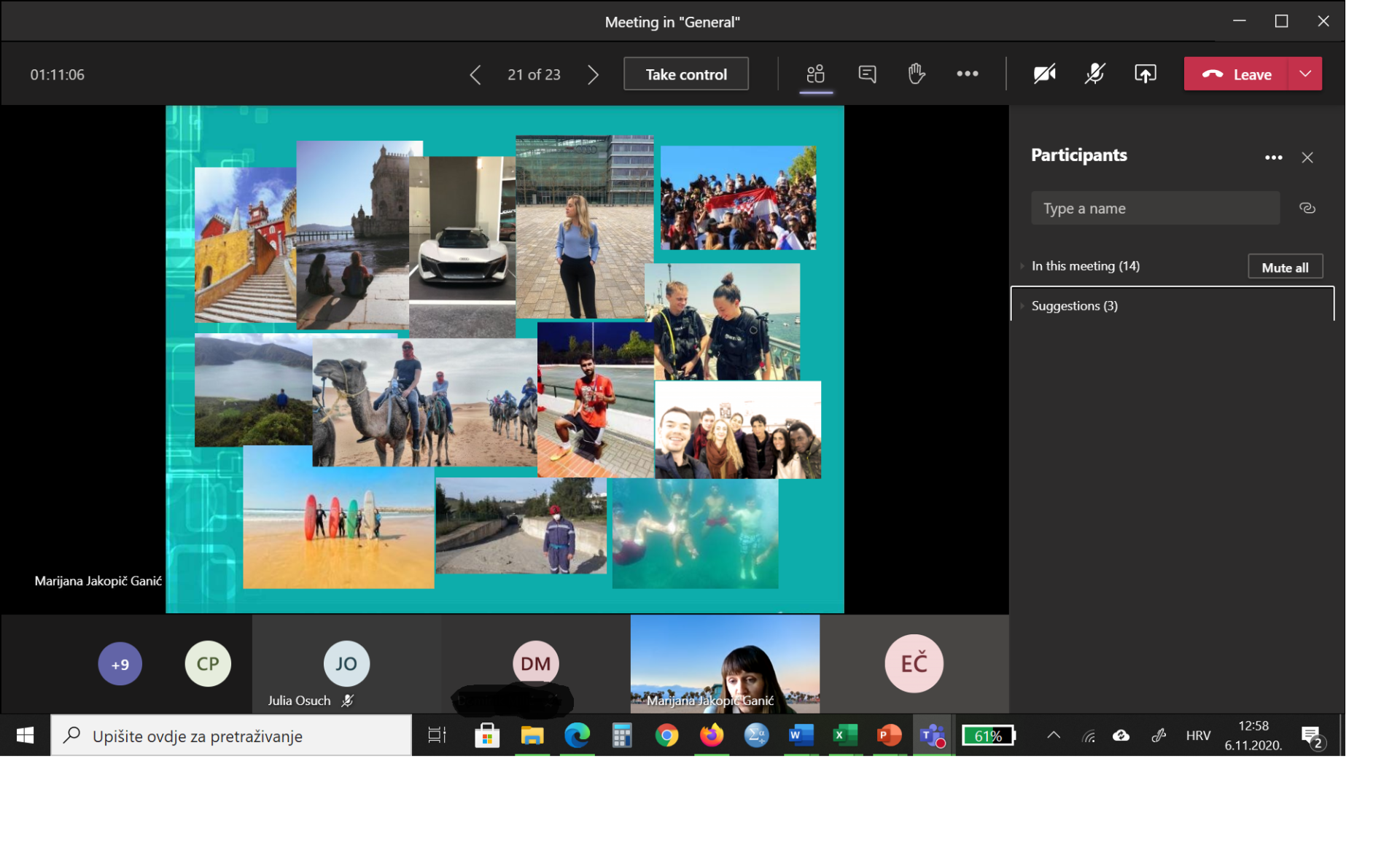Click the Type a name field
This screenshot has width=1400, height=847.
[x=1154, y=208]
